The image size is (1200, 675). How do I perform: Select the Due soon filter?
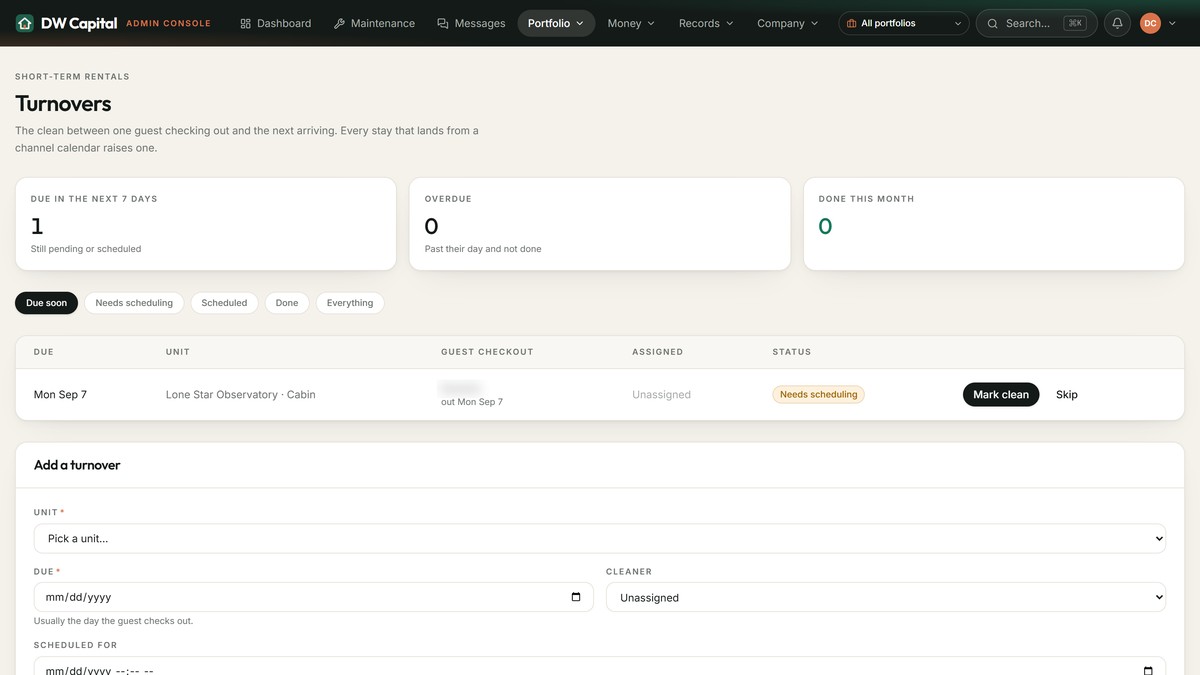pyautogui.click(x=47, y=303)
